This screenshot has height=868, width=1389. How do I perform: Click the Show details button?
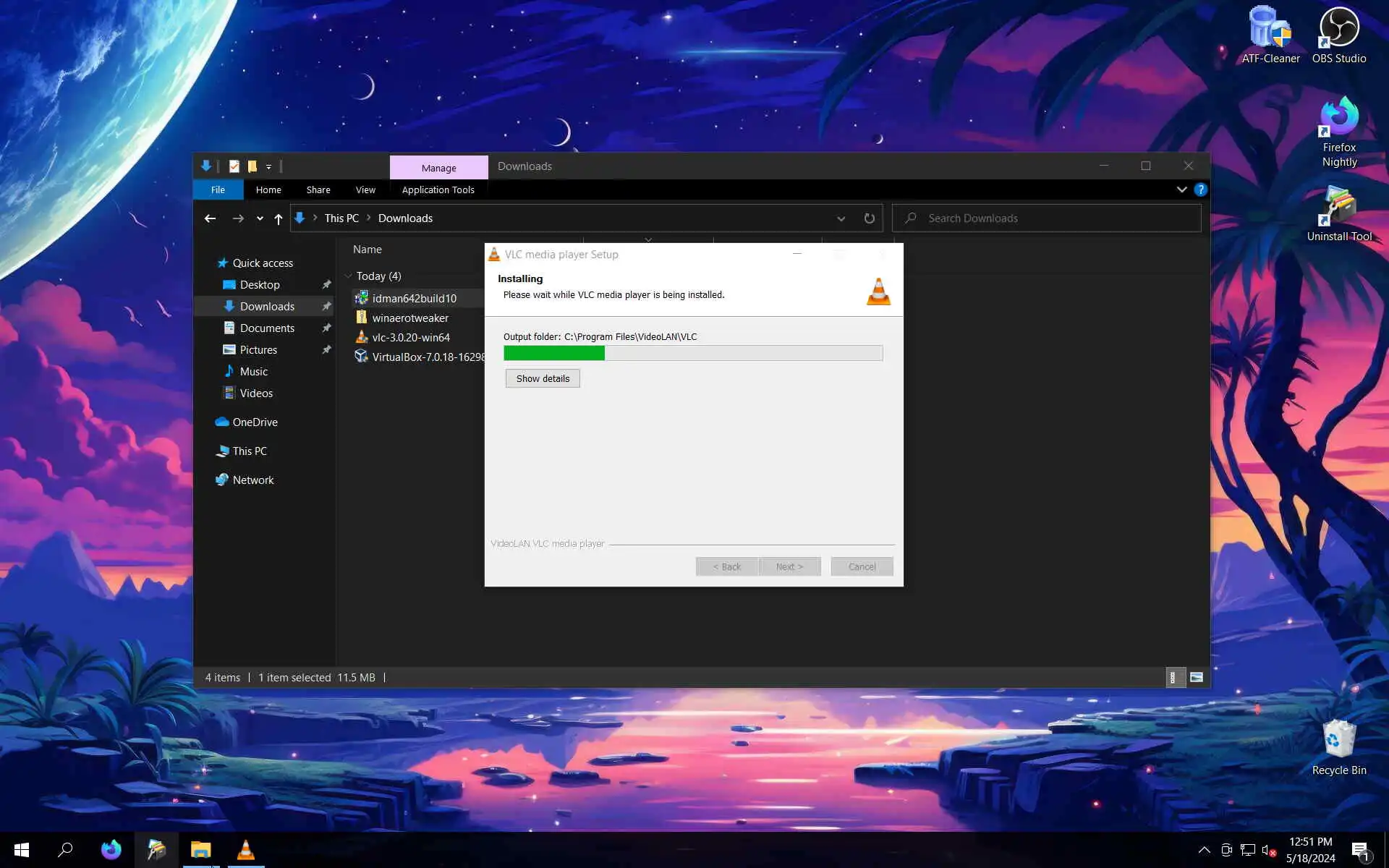coord(543,379)
